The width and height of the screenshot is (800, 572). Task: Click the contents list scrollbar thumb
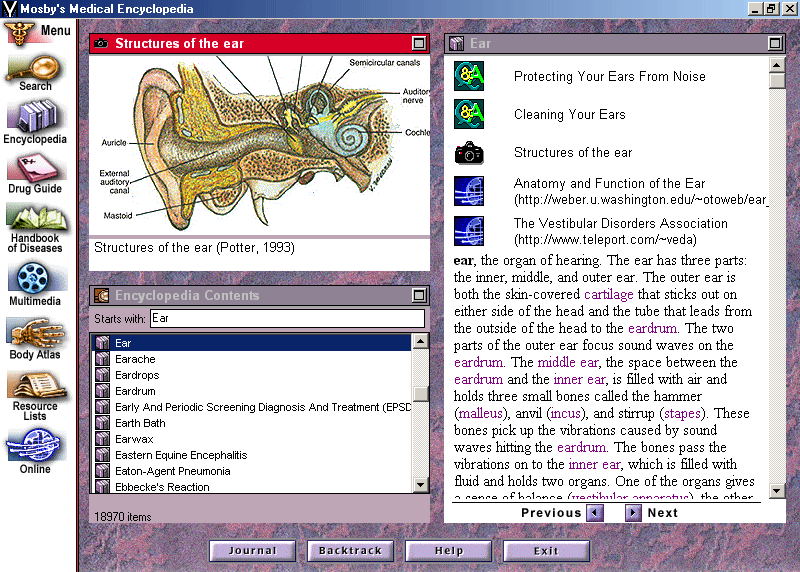[420, 394]
